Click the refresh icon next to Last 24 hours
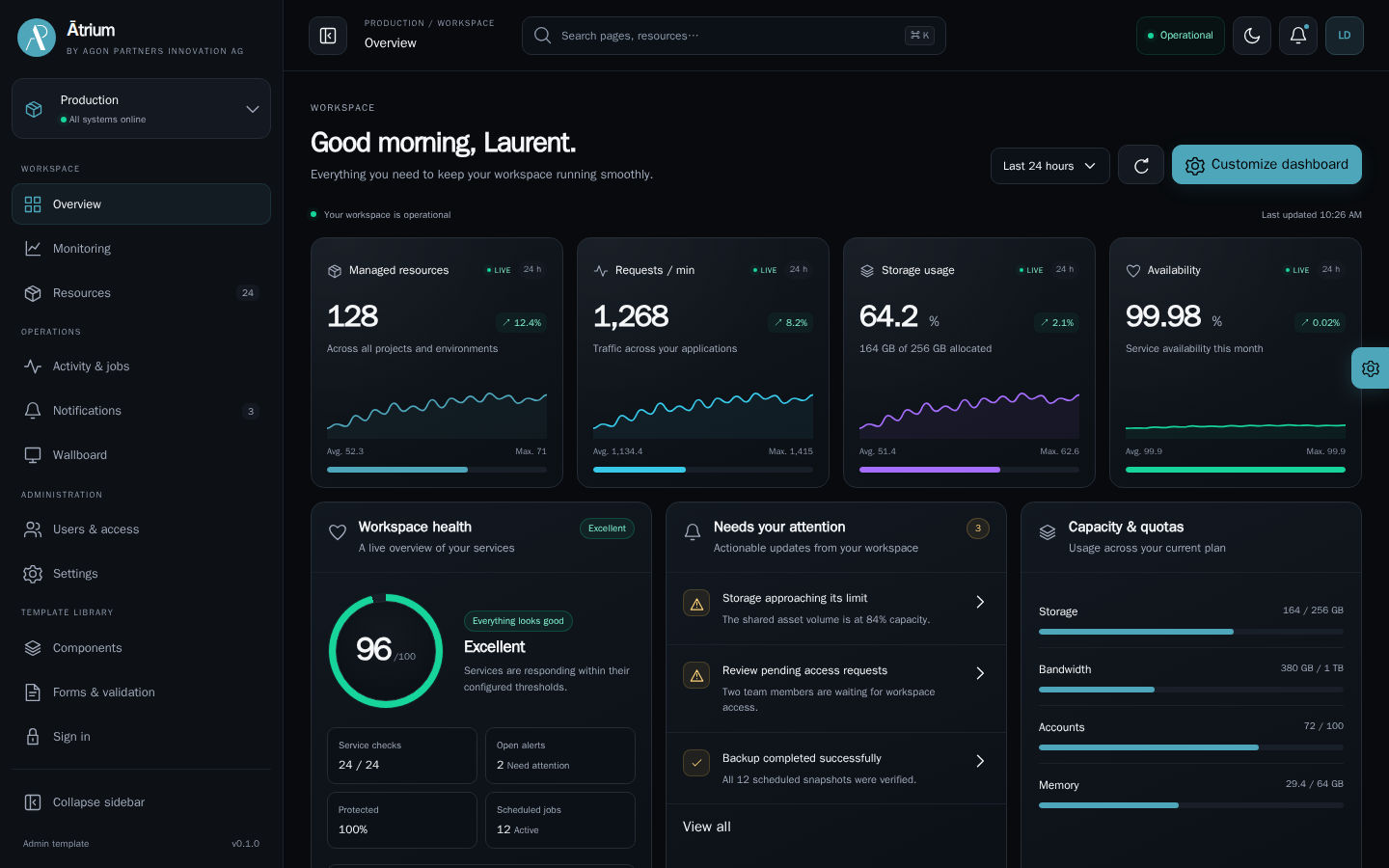The width and height of the screenshot is (1389, 868). click(x=1141, y=166)
